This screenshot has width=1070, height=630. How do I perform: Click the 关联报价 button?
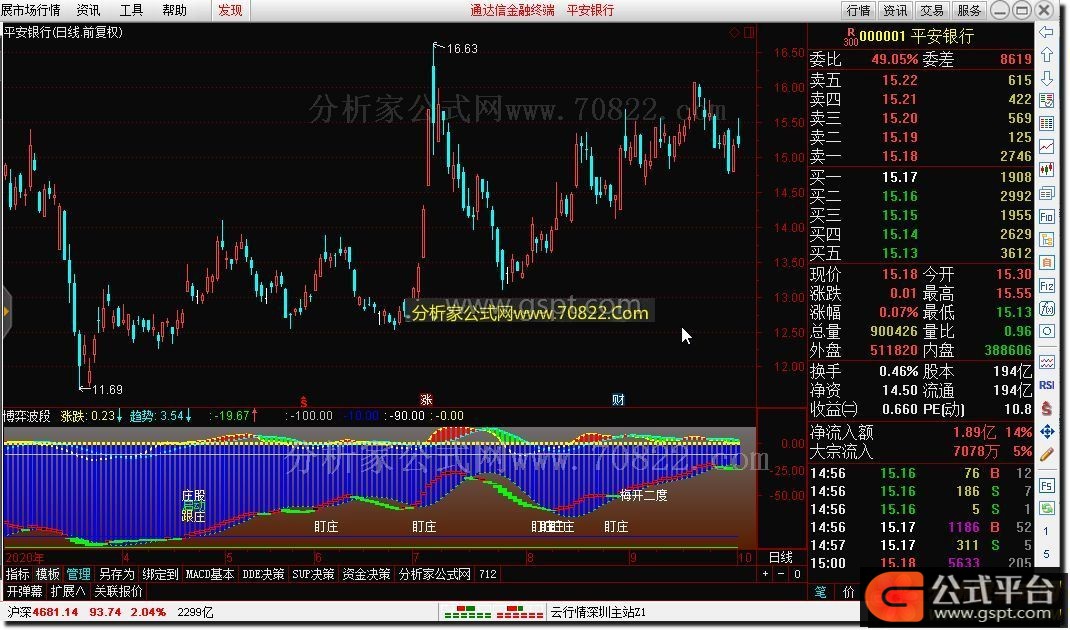(x=119, y=591)
